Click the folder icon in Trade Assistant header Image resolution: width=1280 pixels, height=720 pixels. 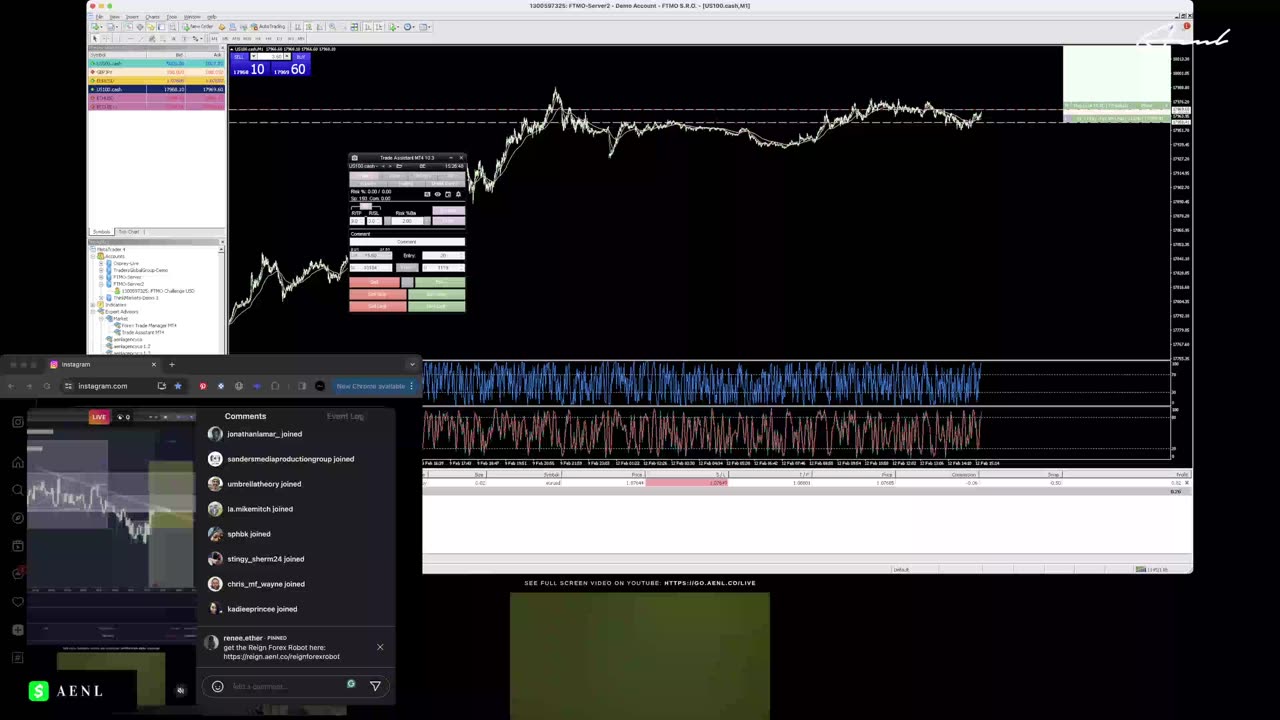[399, 166]
